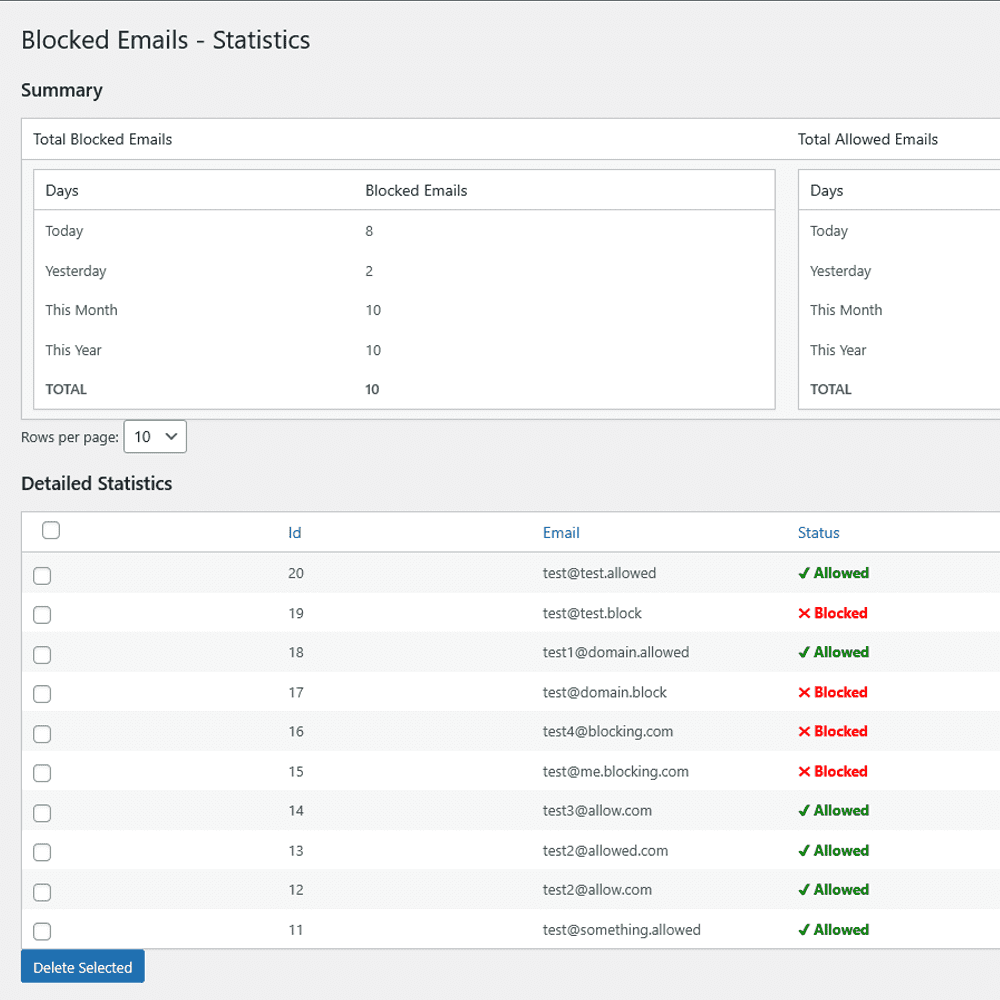Click the red X Blocked status of Id 19
1000x1000 pixels.
click(833, 613)
